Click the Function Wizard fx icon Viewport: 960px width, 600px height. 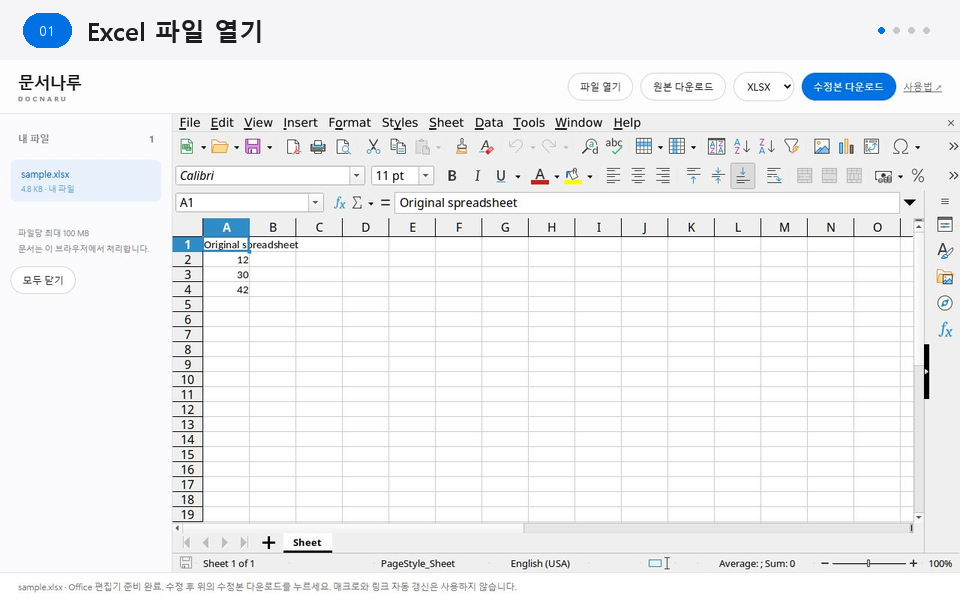tap(339, 203)
